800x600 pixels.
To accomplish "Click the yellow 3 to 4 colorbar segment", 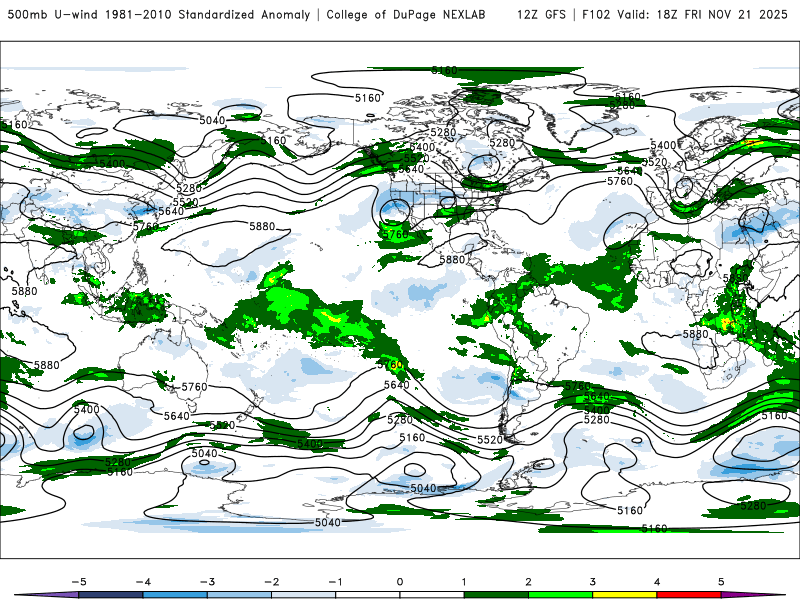I will click(624, 595).
